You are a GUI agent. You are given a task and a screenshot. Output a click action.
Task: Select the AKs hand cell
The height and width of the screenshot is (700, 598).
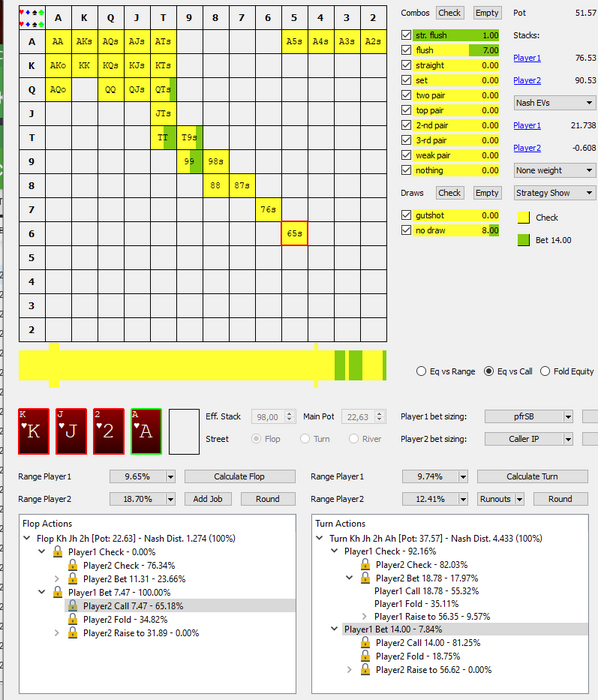[84, 42]
